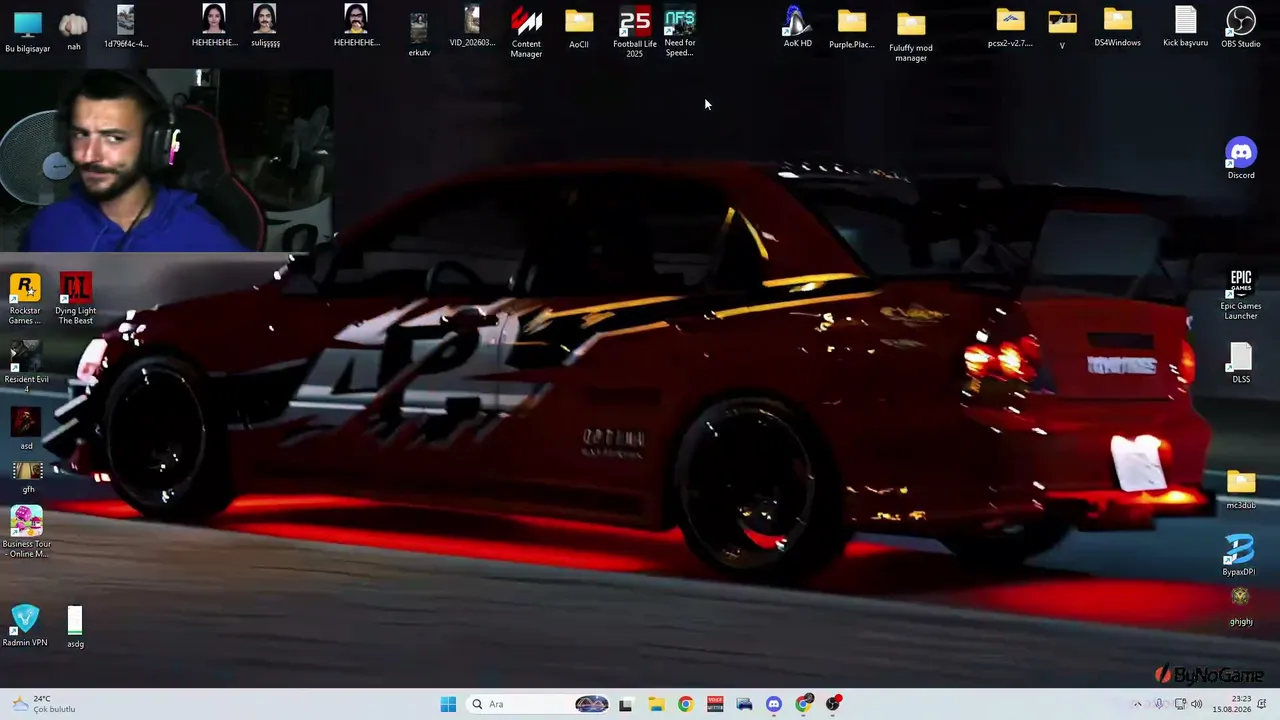This screenshot has width=1280, height=720.
Task: Open the folder named V
Action: (1062, 29)
